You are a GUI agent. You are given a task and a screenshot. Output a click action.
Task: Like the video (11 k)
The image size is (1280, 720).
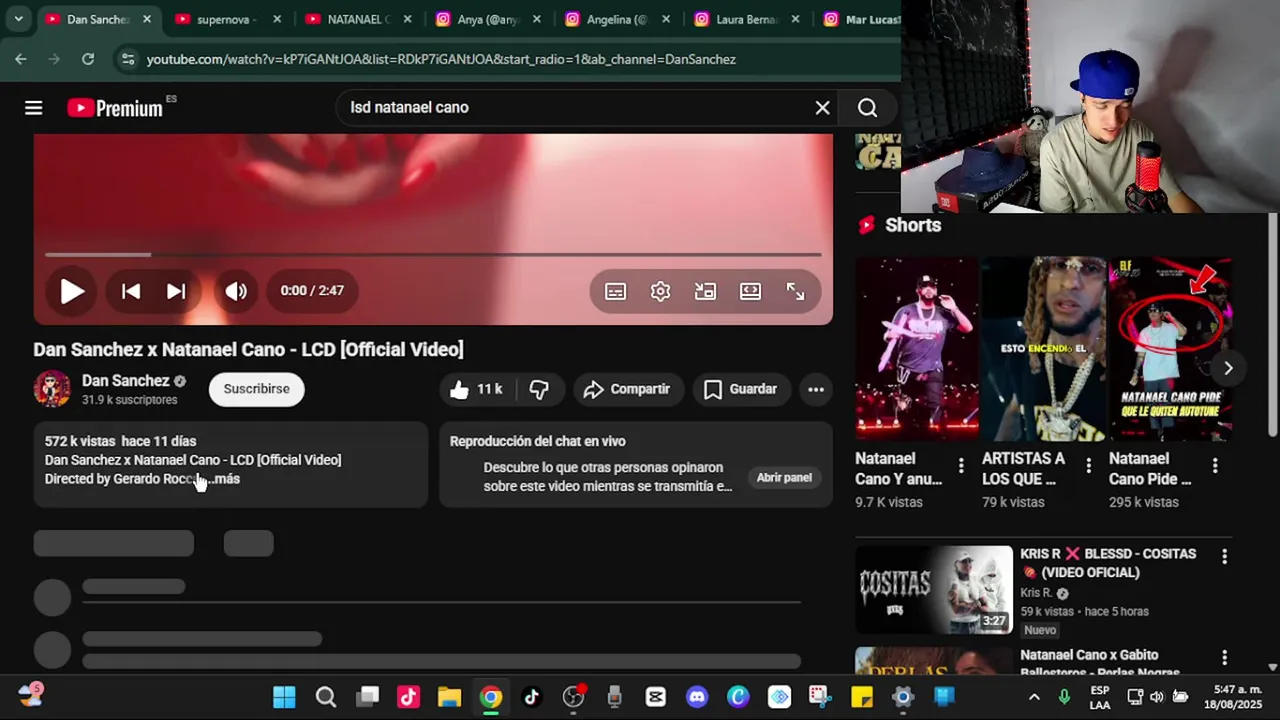click(476, 389)
